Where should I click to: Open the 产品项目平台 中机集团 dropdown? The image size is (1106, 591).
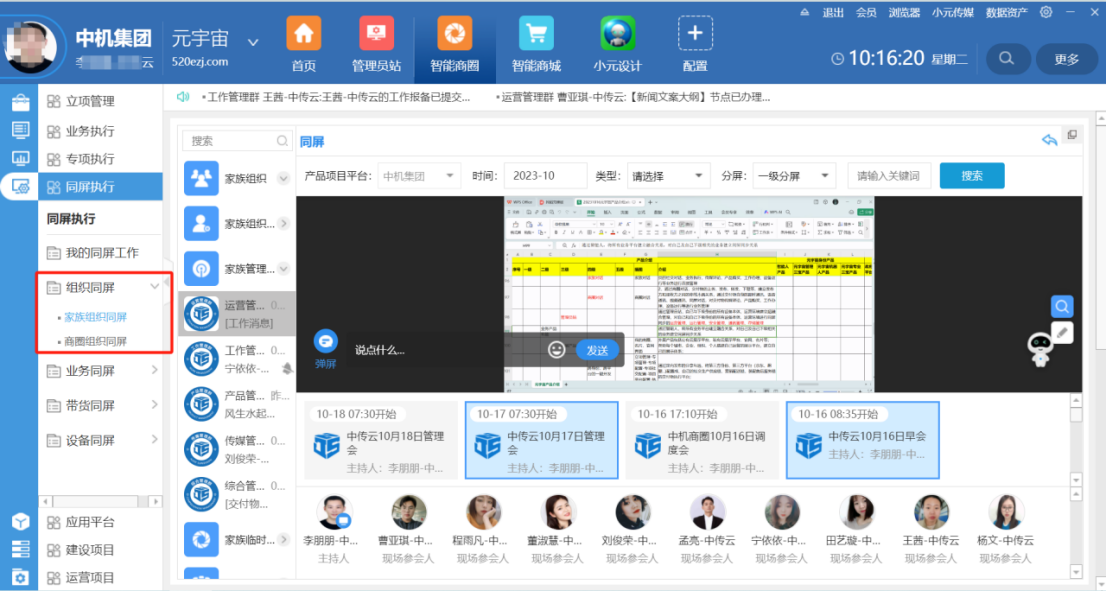click(419, 176)
